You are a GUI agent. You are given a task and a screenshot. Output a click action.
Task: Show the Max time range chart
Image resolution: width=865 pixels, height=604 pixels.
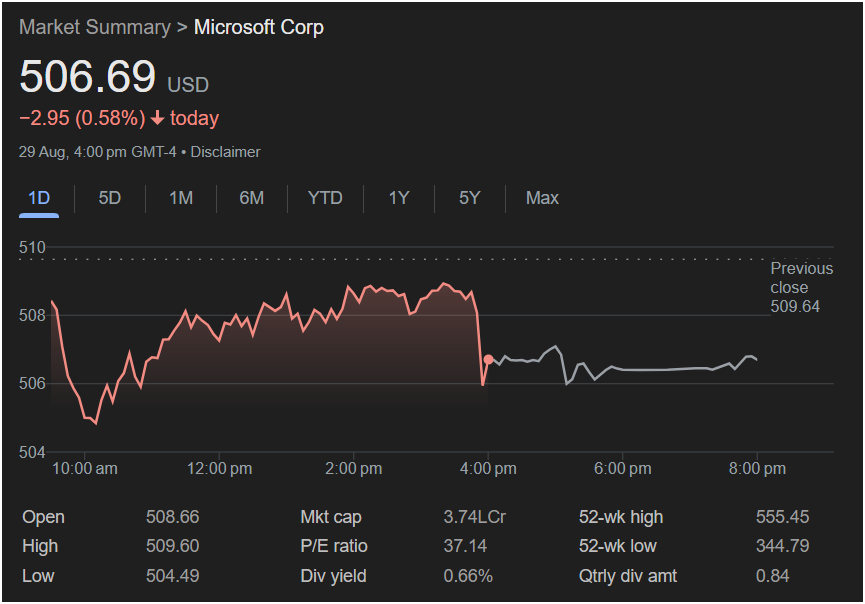542,198
